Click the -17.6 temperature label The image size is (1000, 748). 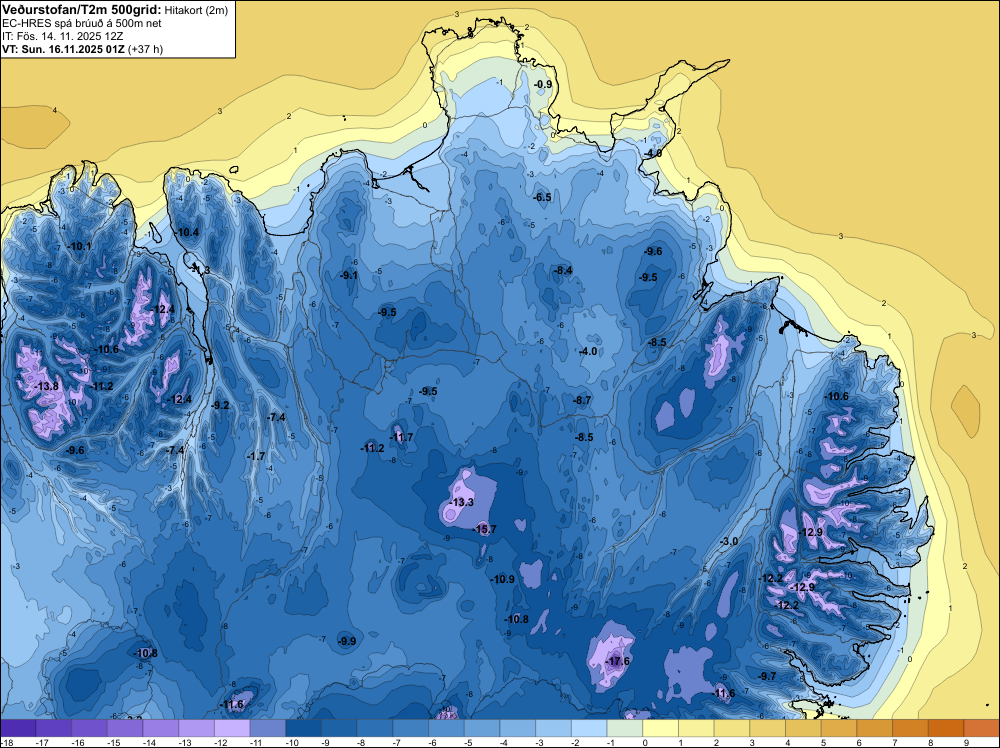click(x=617, y=661)
